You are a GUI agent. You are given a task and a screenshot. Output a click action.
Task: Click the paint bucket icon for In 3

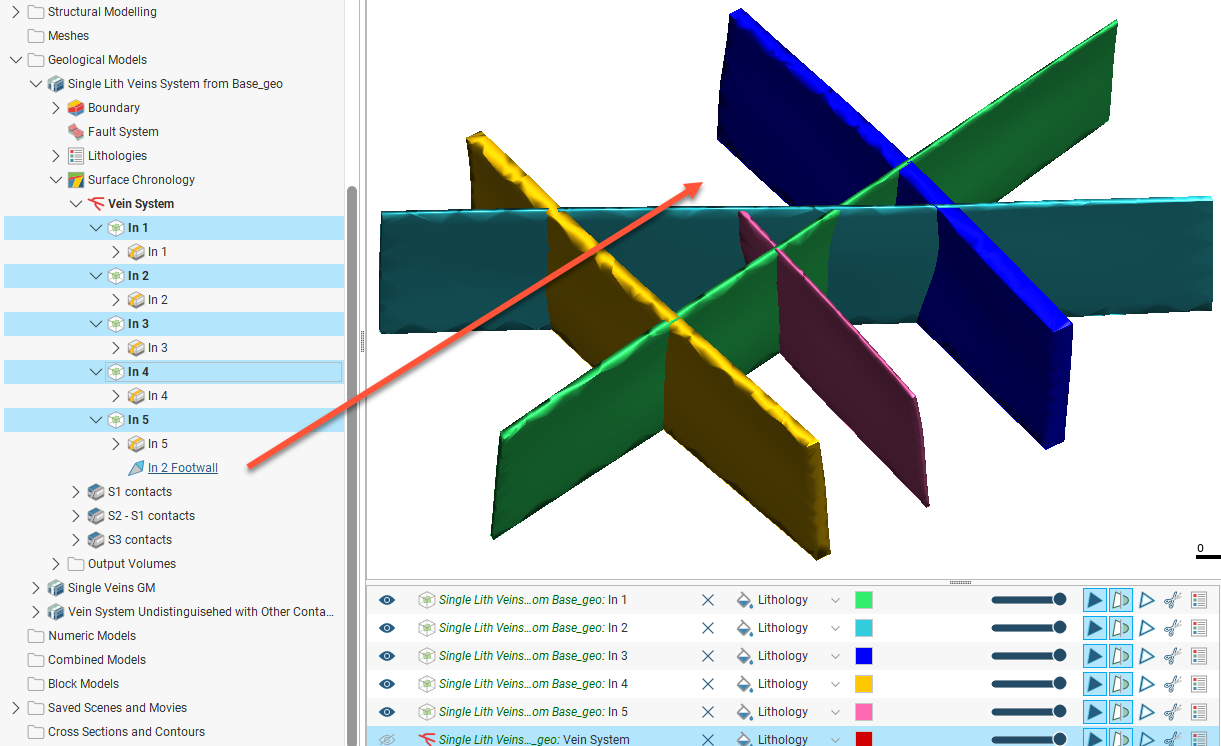(x=744, y=656)
